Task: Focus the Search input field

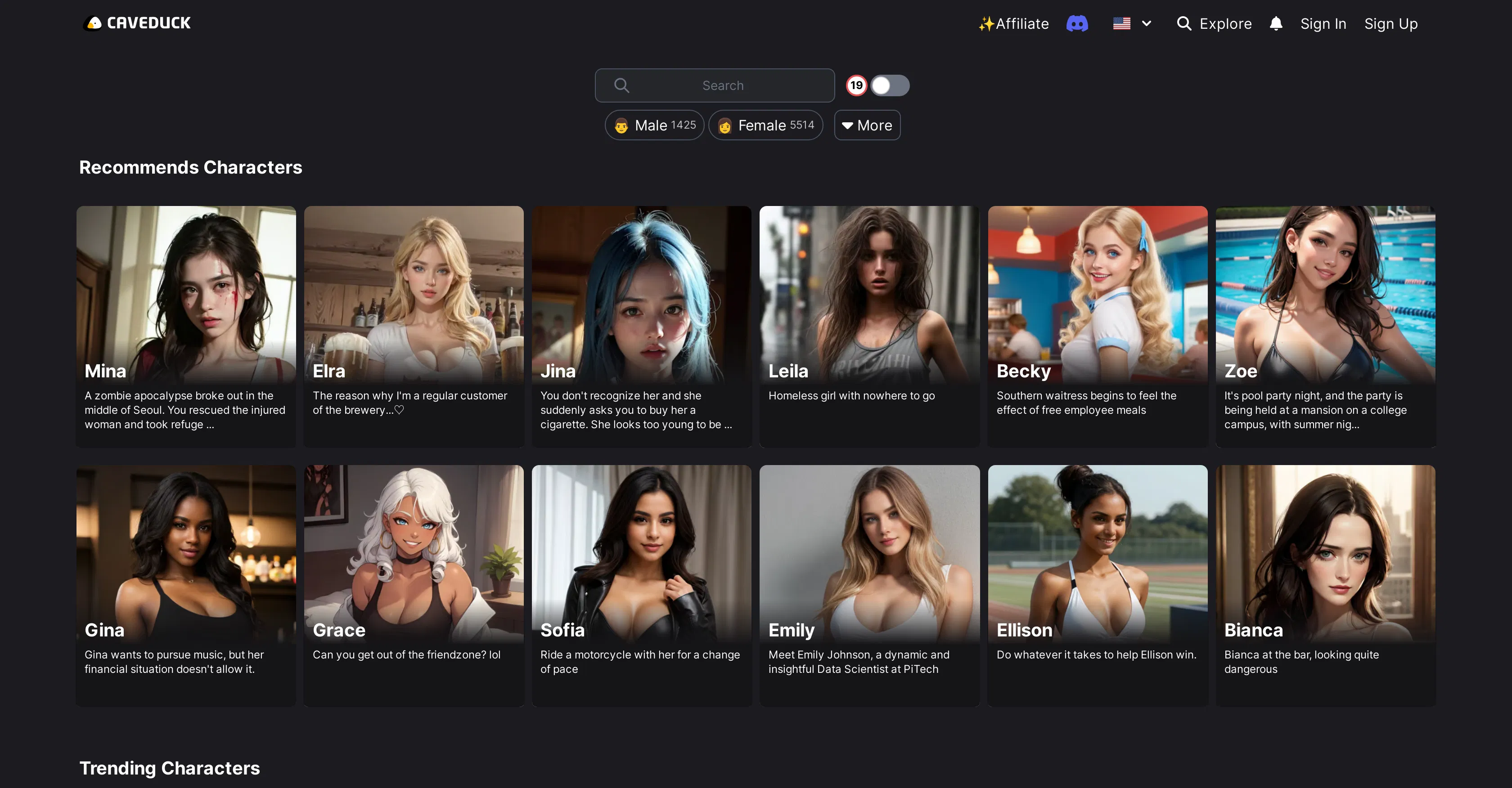Action: [723, 85]
